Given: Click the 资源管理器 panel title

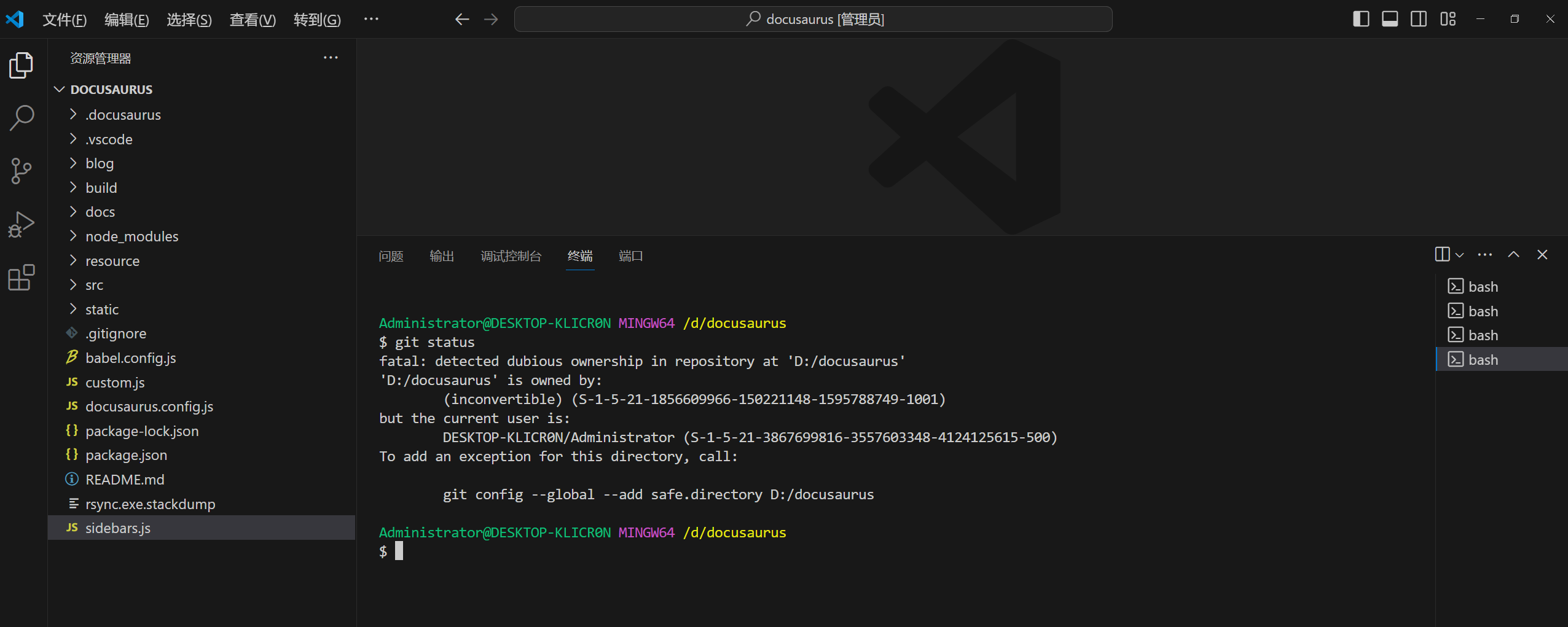Looking at the screenshot, I should pos(101,58).
